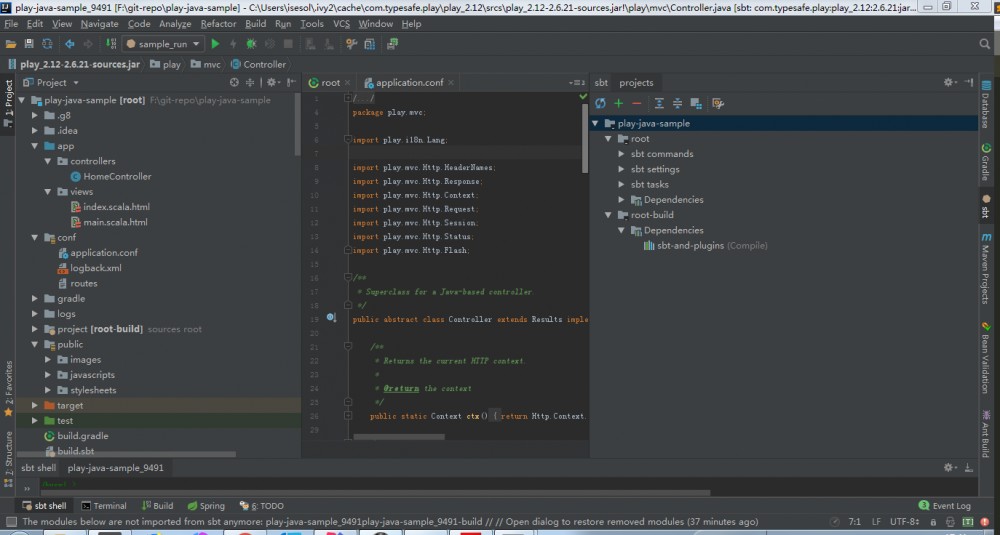Open the Project Structure toolbar icon

[372, 44]
